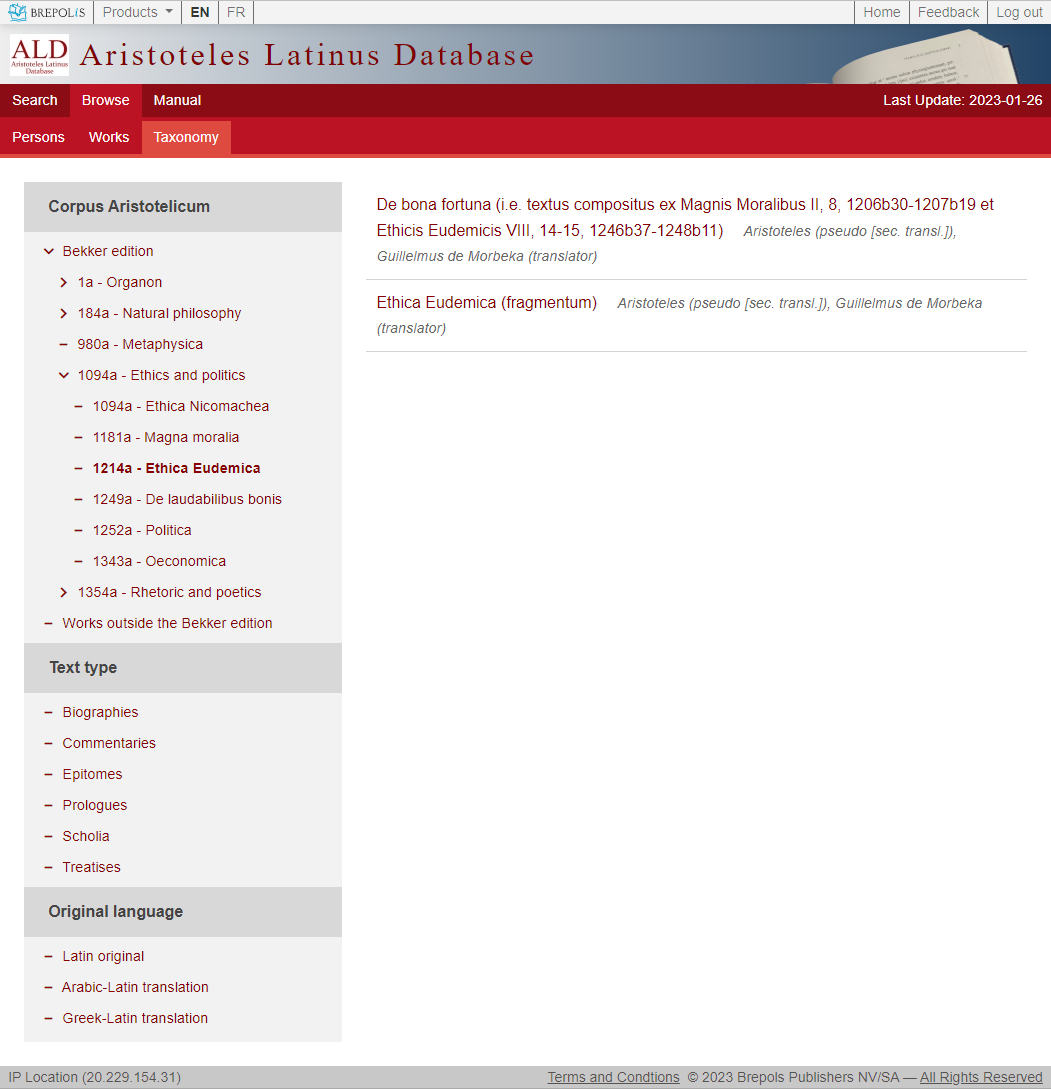Select 1181a - Magna moralia in the tree

point(166,437)
